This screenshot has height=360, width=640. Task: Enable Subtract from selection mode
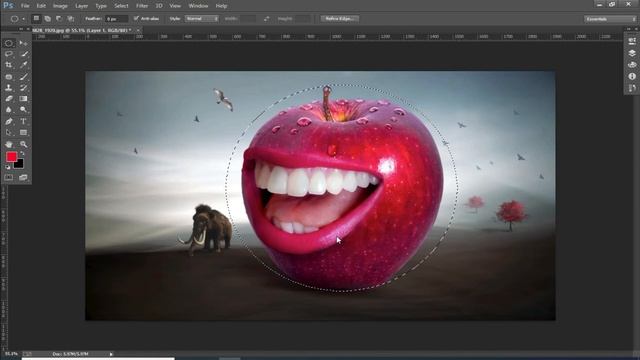click(59, 18)
